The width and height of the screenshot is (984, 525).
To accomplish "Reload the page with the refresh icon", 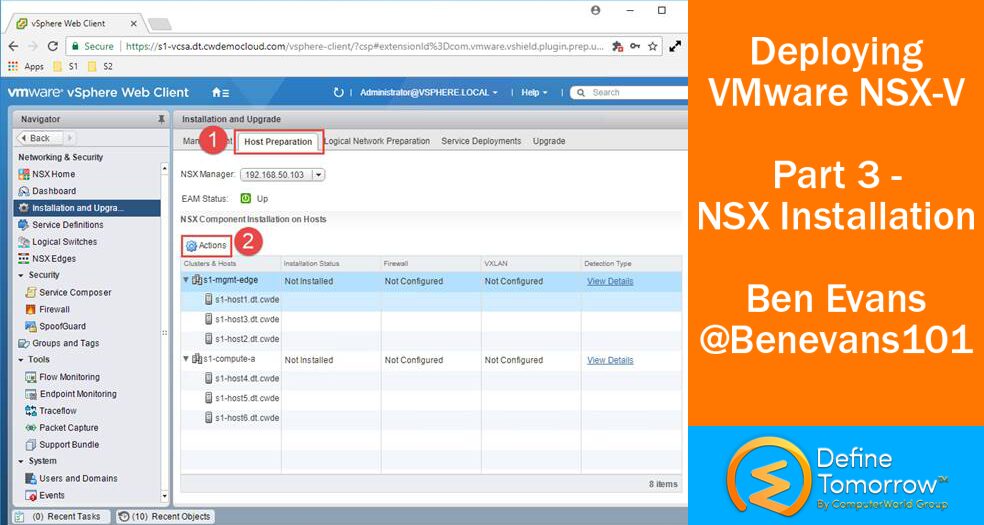I will (53, 46).
